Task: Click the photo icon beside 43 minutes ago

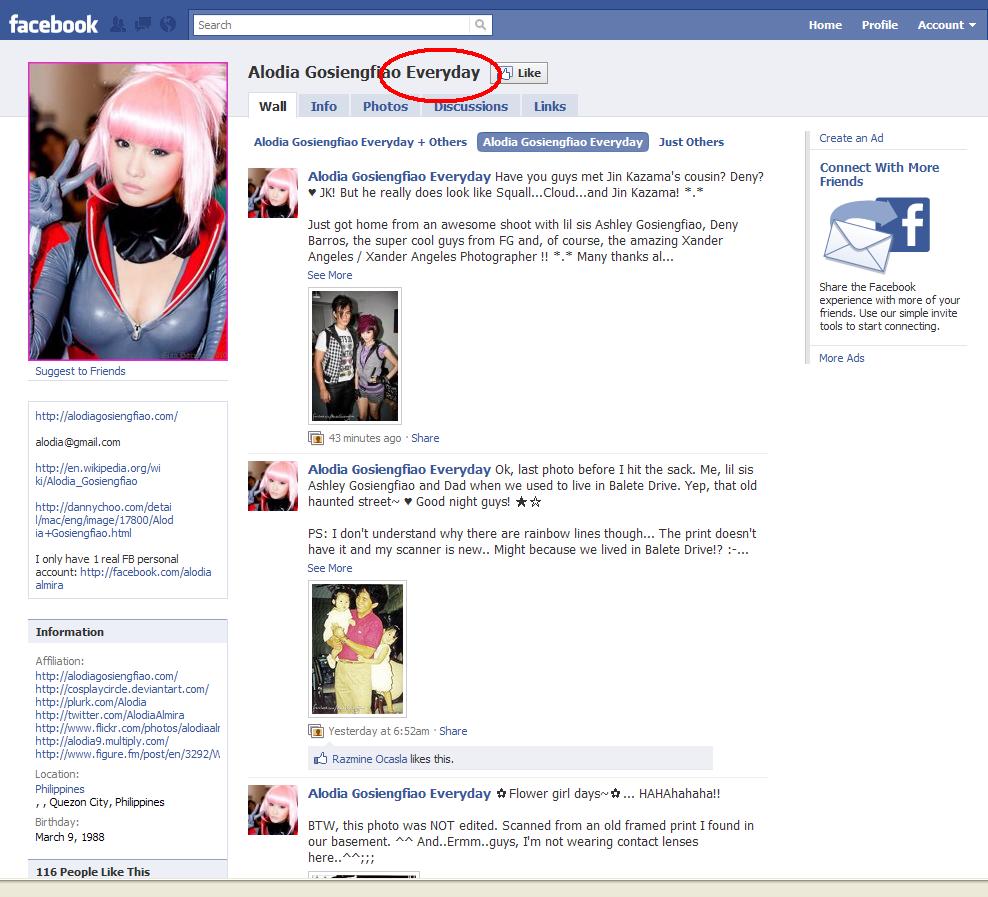Action: pos(315,438)
